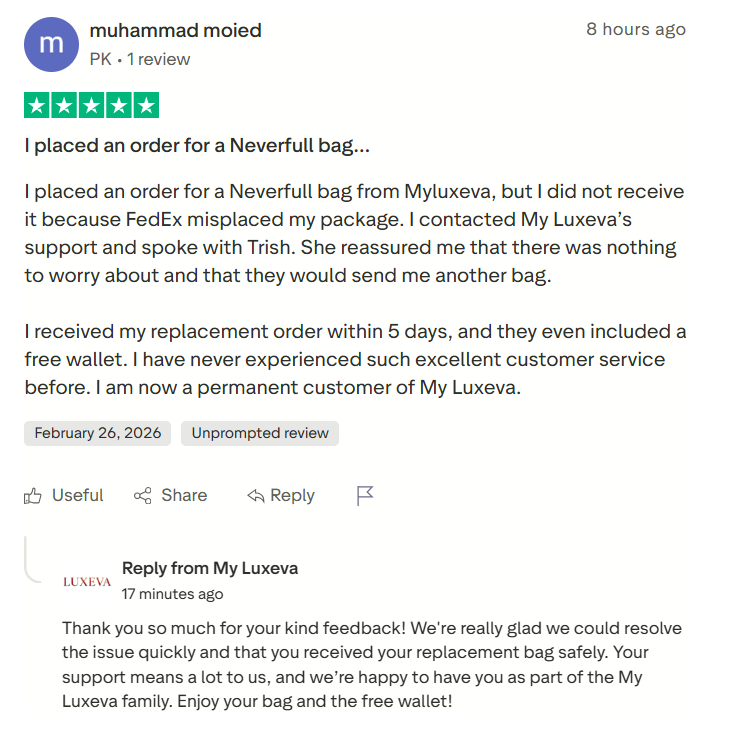Click the middle green rating star

pyautogui.click(x=92, y=106)
